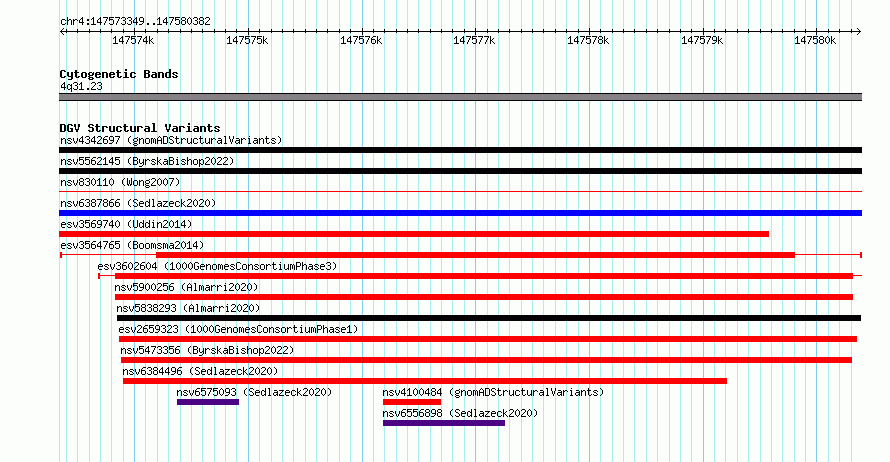Click the nsv5900256 Almarri2020 label
890x462 pixels.
[x=186, y=287]
